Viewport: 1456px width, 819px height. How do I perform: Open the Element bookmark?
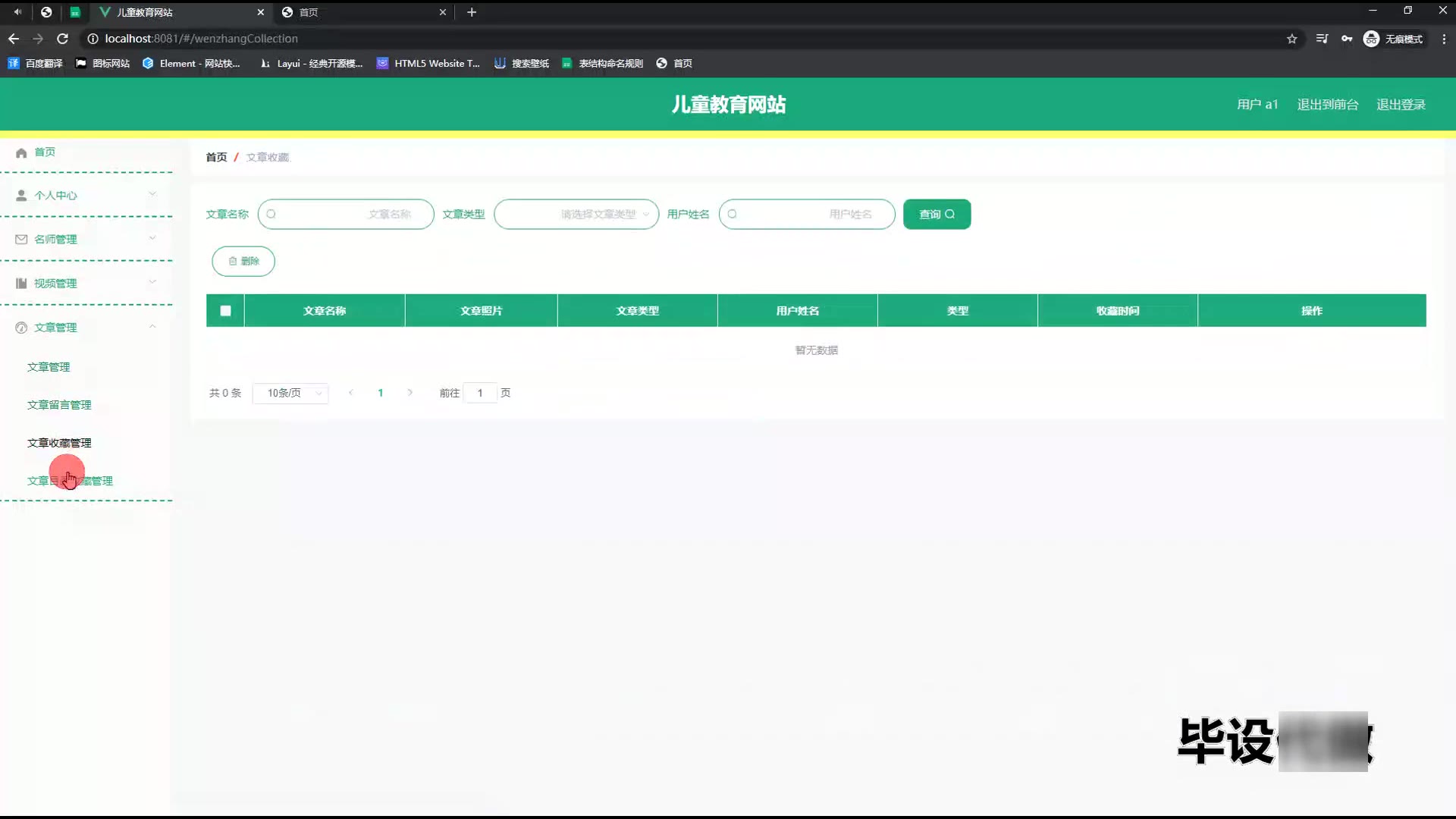[191, 64]
